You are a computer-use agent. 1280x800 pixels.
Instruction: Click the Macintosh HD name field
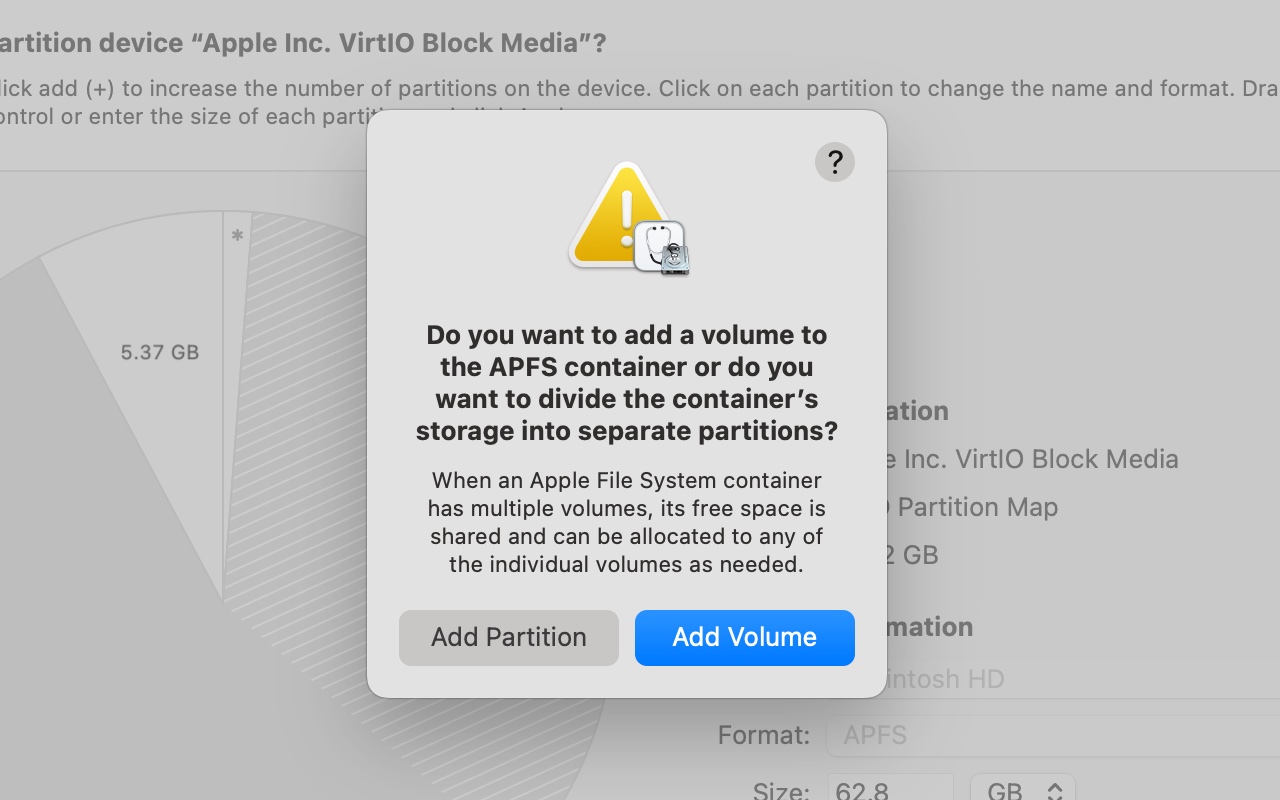point(1050,679)
